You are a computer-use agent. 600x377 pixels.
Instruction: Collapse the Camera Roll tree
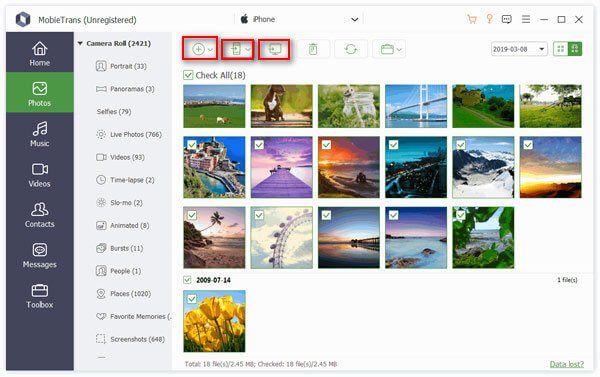coord(80,43)
